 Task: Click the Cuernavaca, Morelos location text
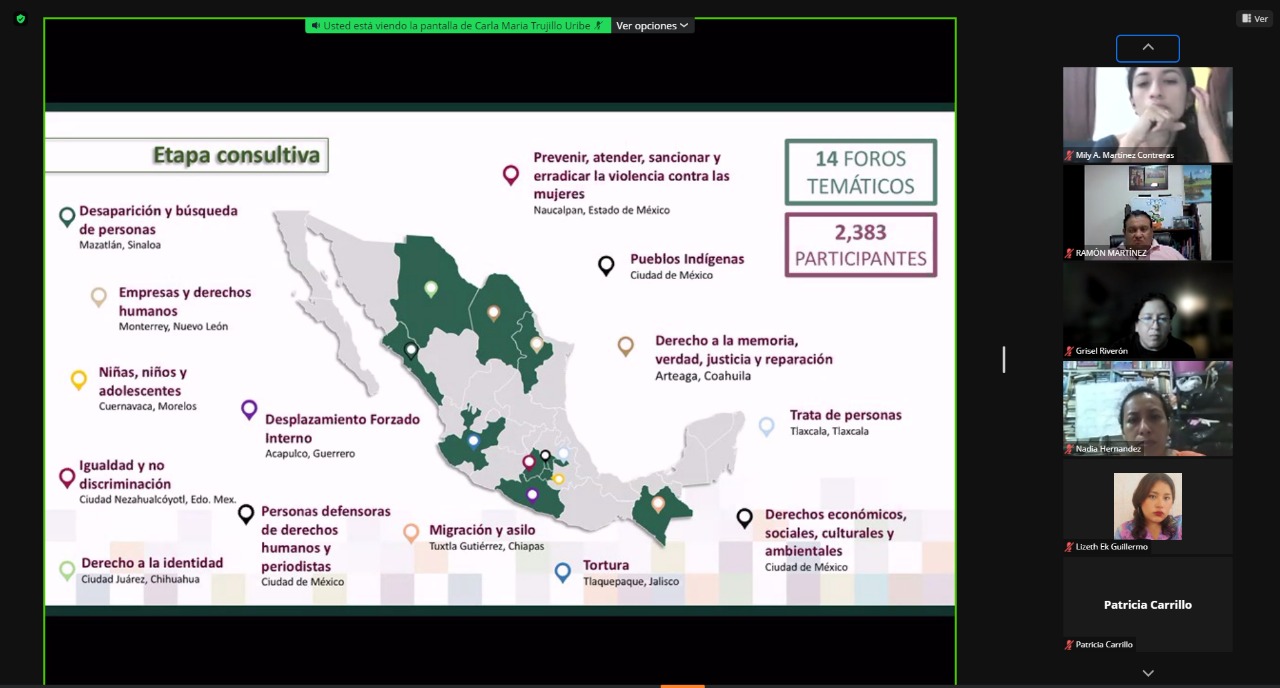[148, 407]
